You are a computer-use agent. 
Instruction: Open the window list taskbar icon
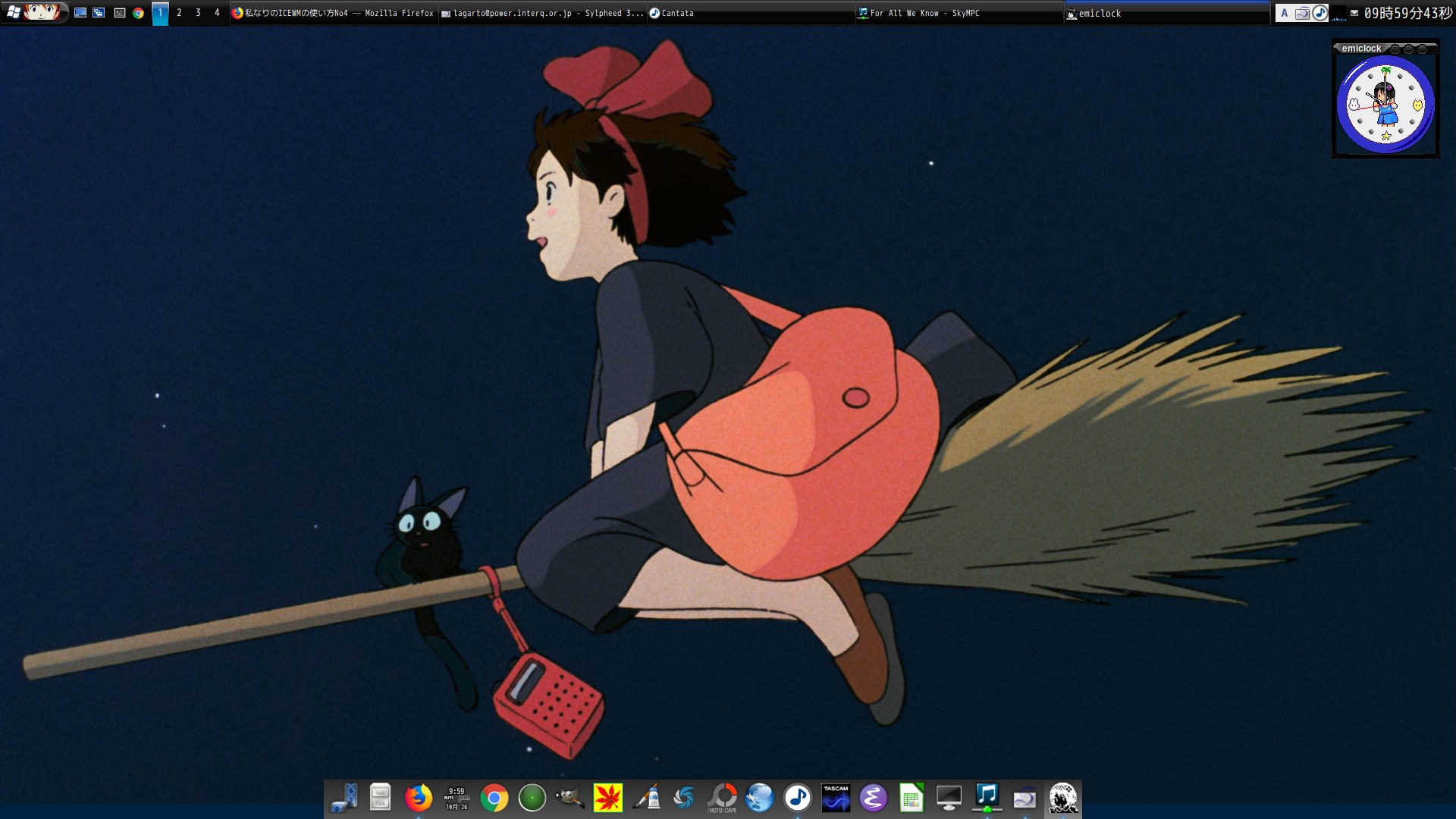(x=99, y=13)
